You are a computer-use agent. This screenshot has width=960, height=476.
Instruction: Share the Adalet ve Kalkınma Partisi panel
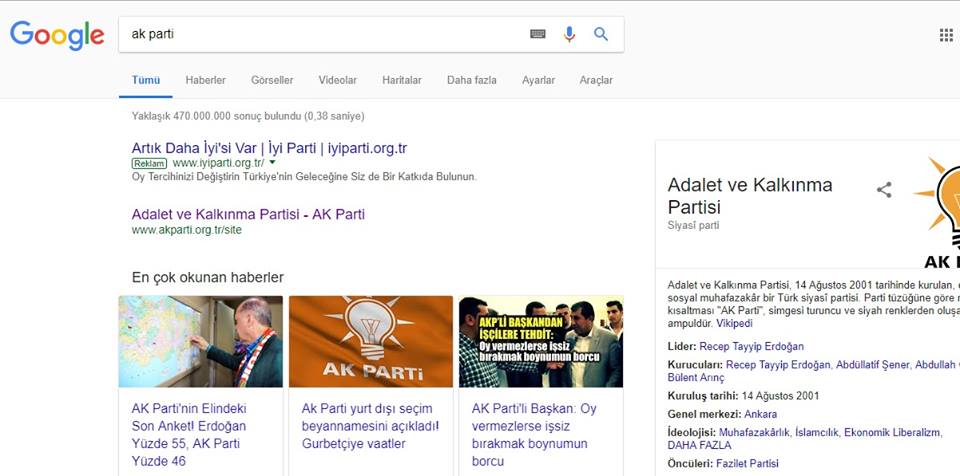tap(884, 190)
